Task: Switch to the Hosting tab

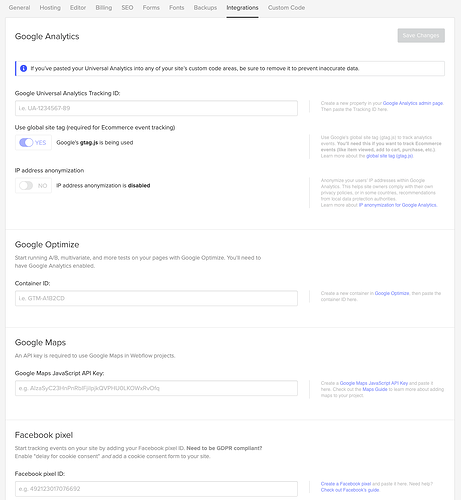Action: (50, 8)
